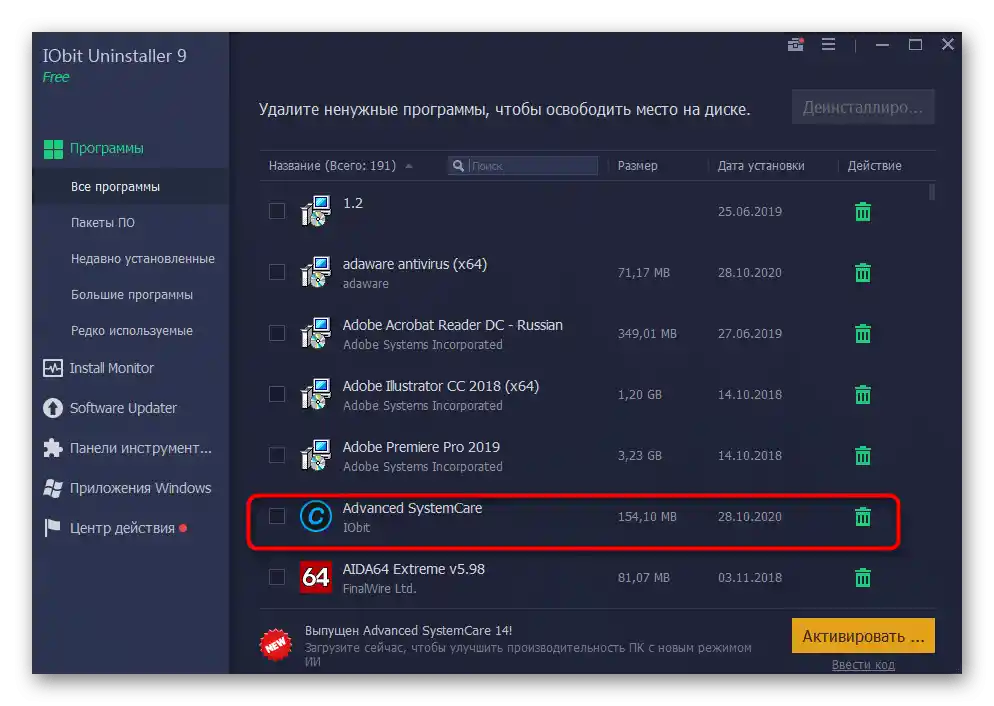This screenshot has height=706, width=994.
Task: Click the red NEW badge icon
Action: (x=276, y=645)
